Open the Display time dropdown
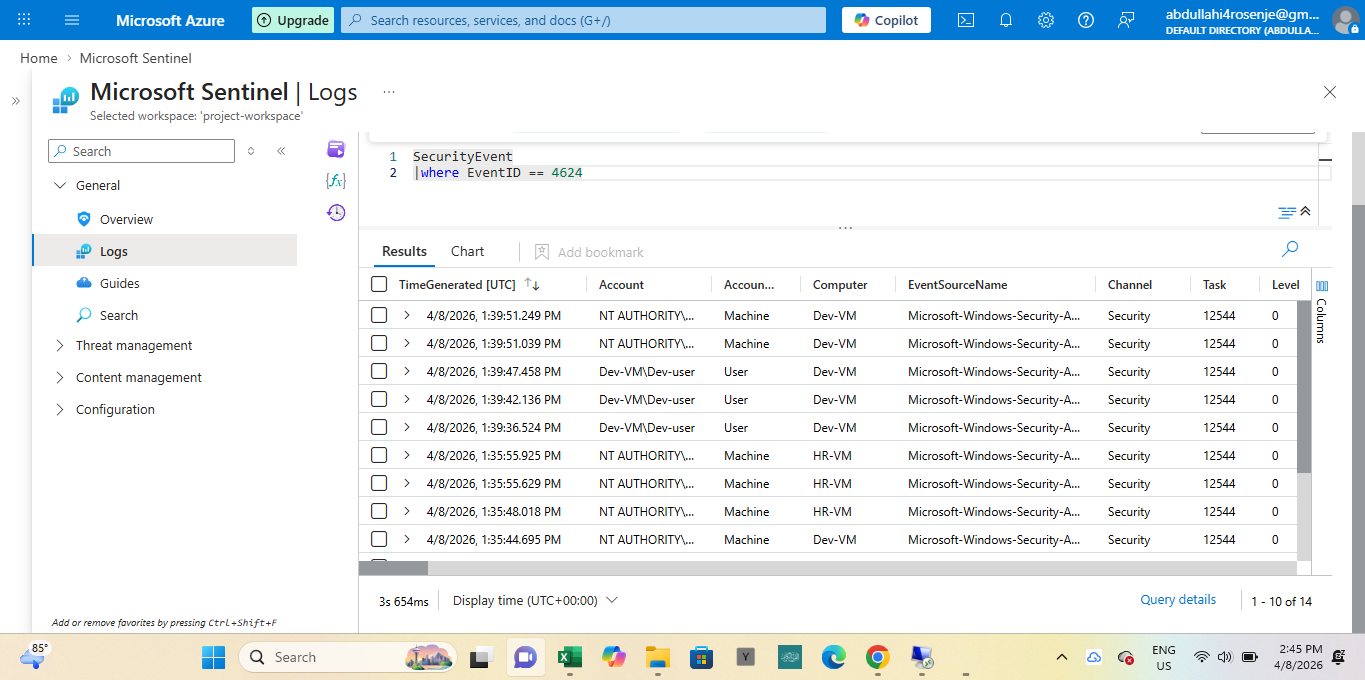 tap(535, 601)
